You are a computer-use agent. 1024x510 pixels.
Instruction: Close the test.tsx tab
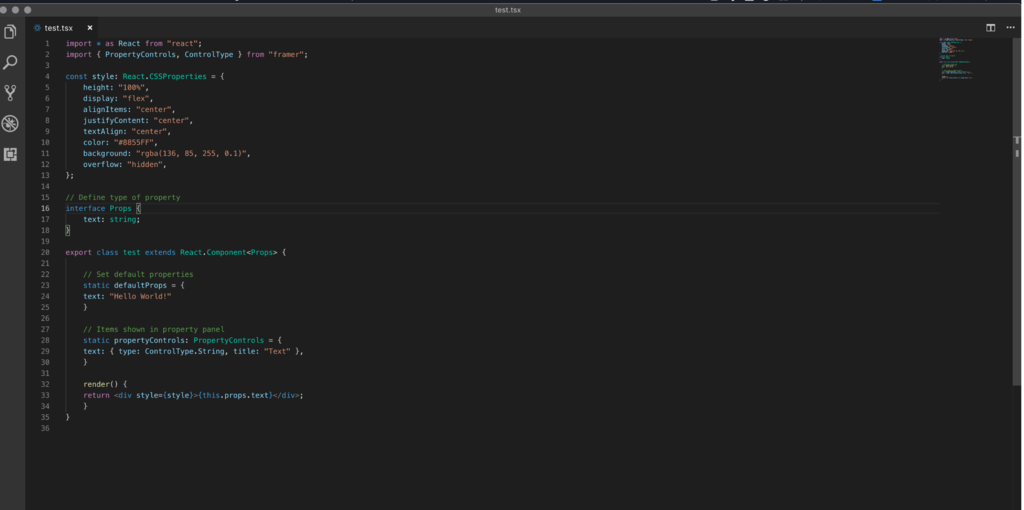click(90, 28)
